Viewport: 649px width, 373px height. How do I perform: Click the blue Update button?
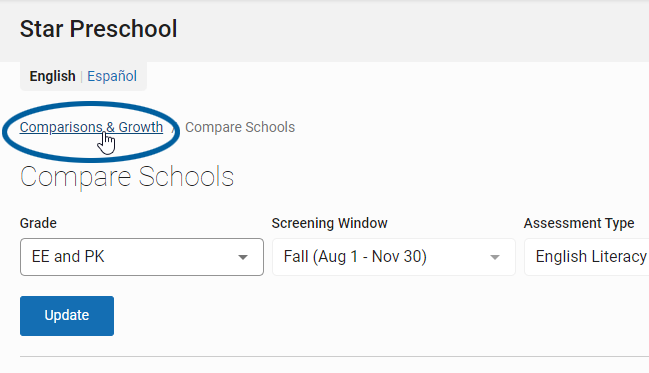point(67,315)
